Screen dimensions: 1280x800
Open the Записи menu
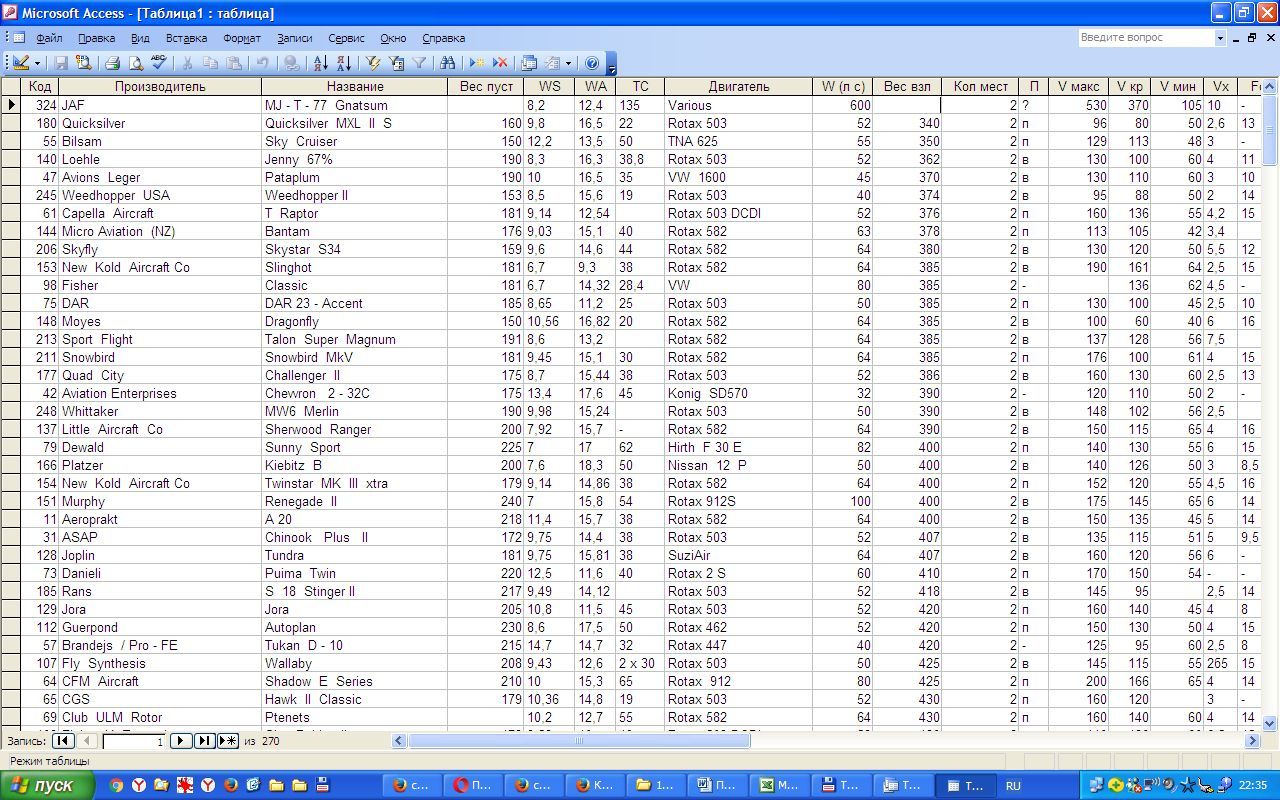coord(294,38)
